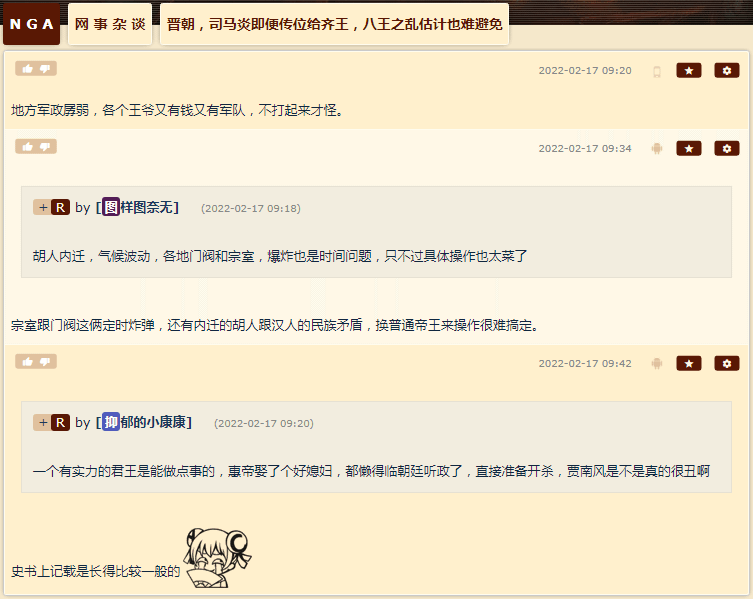Click thumbs-up on the 09:20 post
Screen dimensions: 753x599
tap(27, 69)
